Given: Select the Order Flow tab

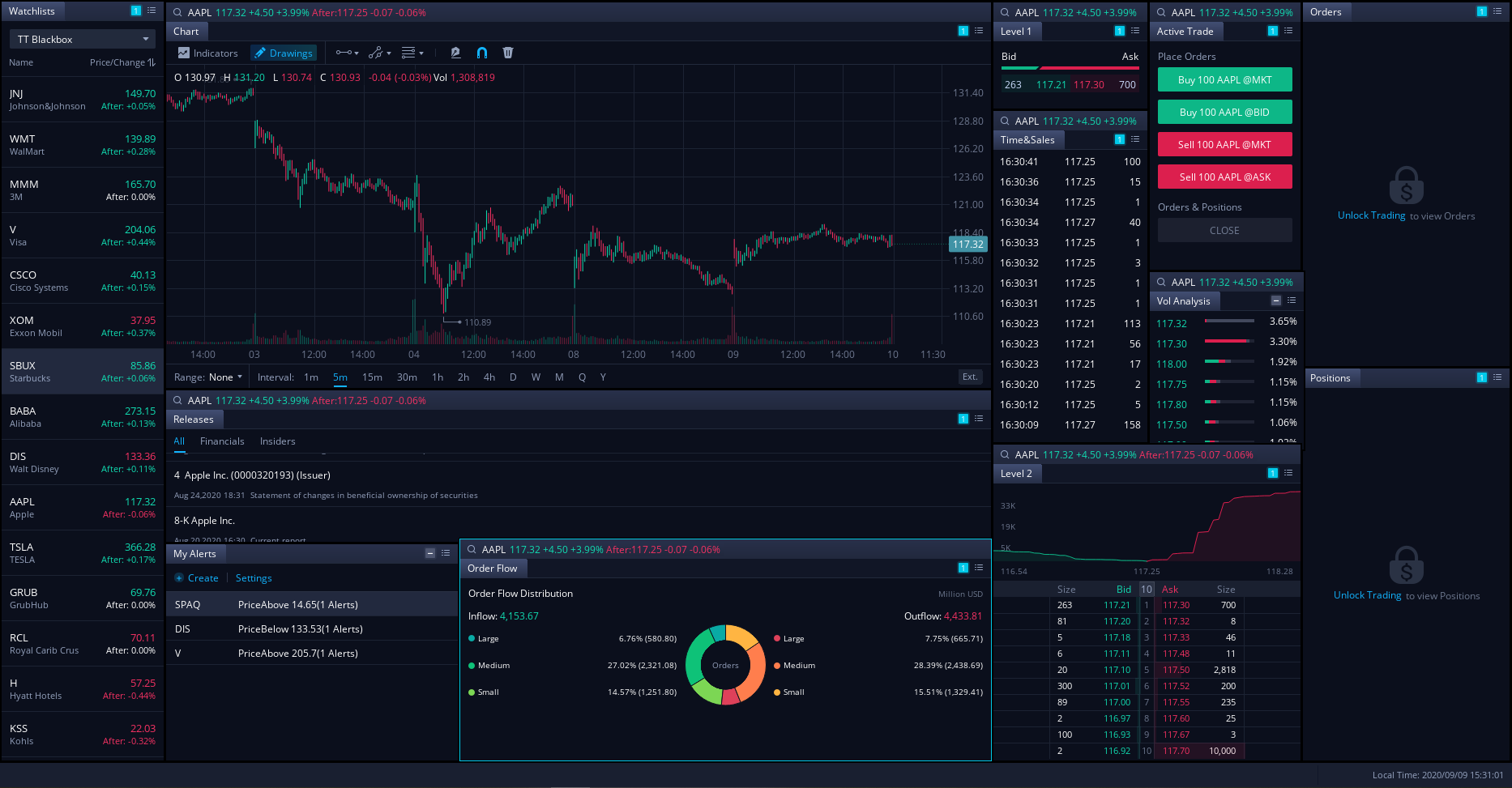Looking at the screenshot, I should (492, 569).
